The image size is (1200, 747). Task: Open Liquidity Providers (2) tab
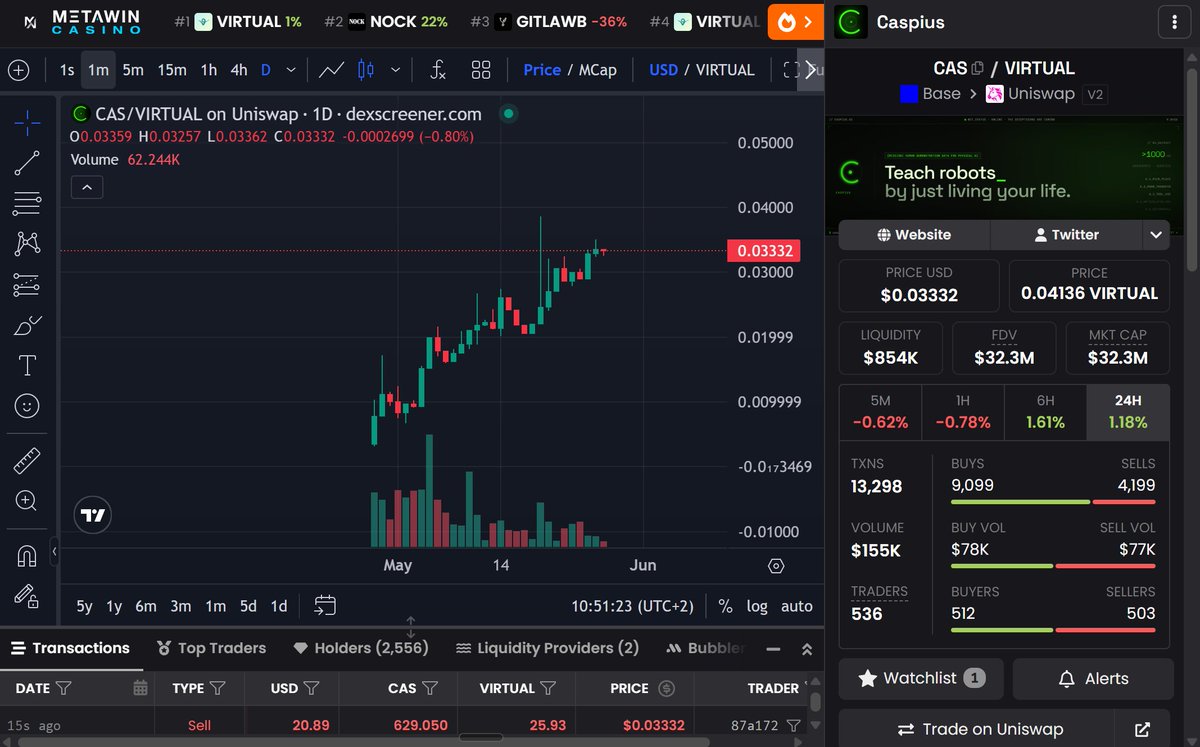pos(547,648)
